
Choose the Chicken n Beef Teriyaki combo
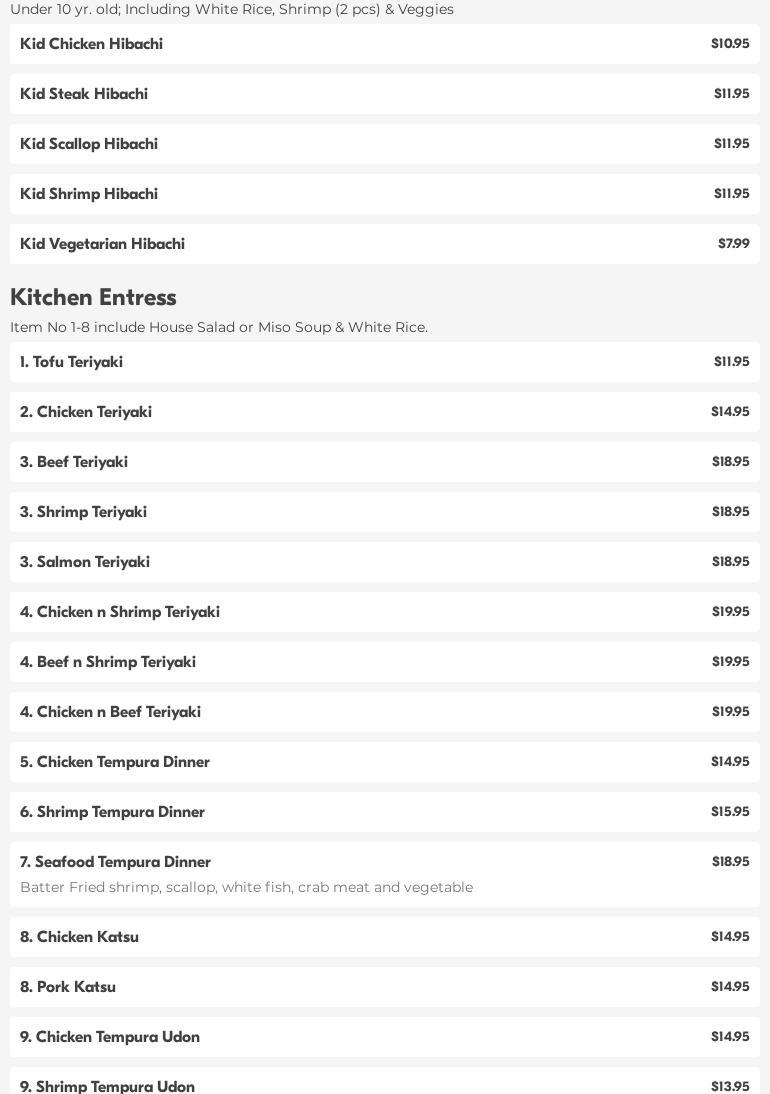[x=384, y=712]
